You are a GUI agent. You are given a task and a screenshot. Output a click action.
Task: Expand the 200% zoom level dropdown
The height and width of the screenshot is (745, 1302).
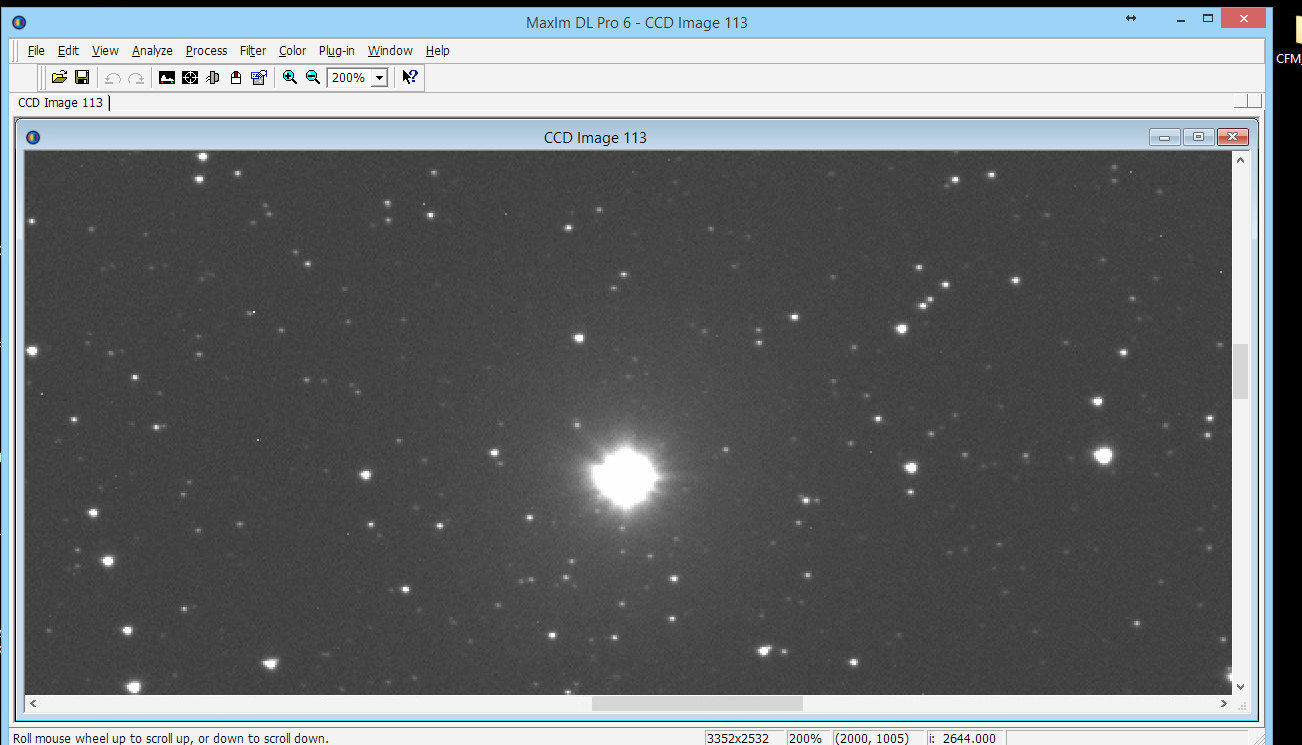[x=380, y=78]
